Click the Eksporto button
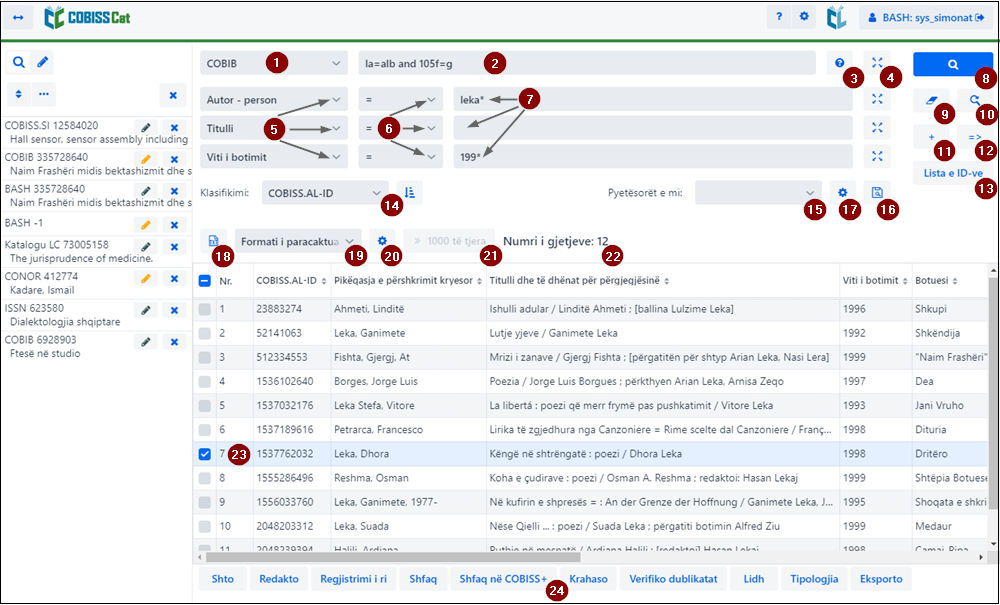This screenshot has width=1000, height=605. [881, 579]
